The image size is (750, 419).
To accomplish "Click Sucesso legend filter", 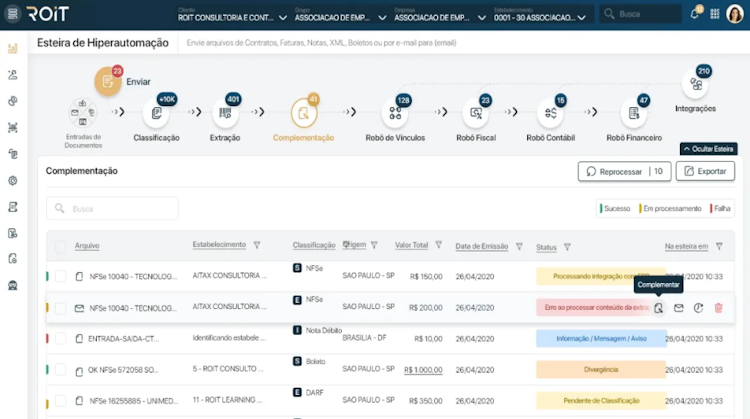I will click(x=615, y=209).
